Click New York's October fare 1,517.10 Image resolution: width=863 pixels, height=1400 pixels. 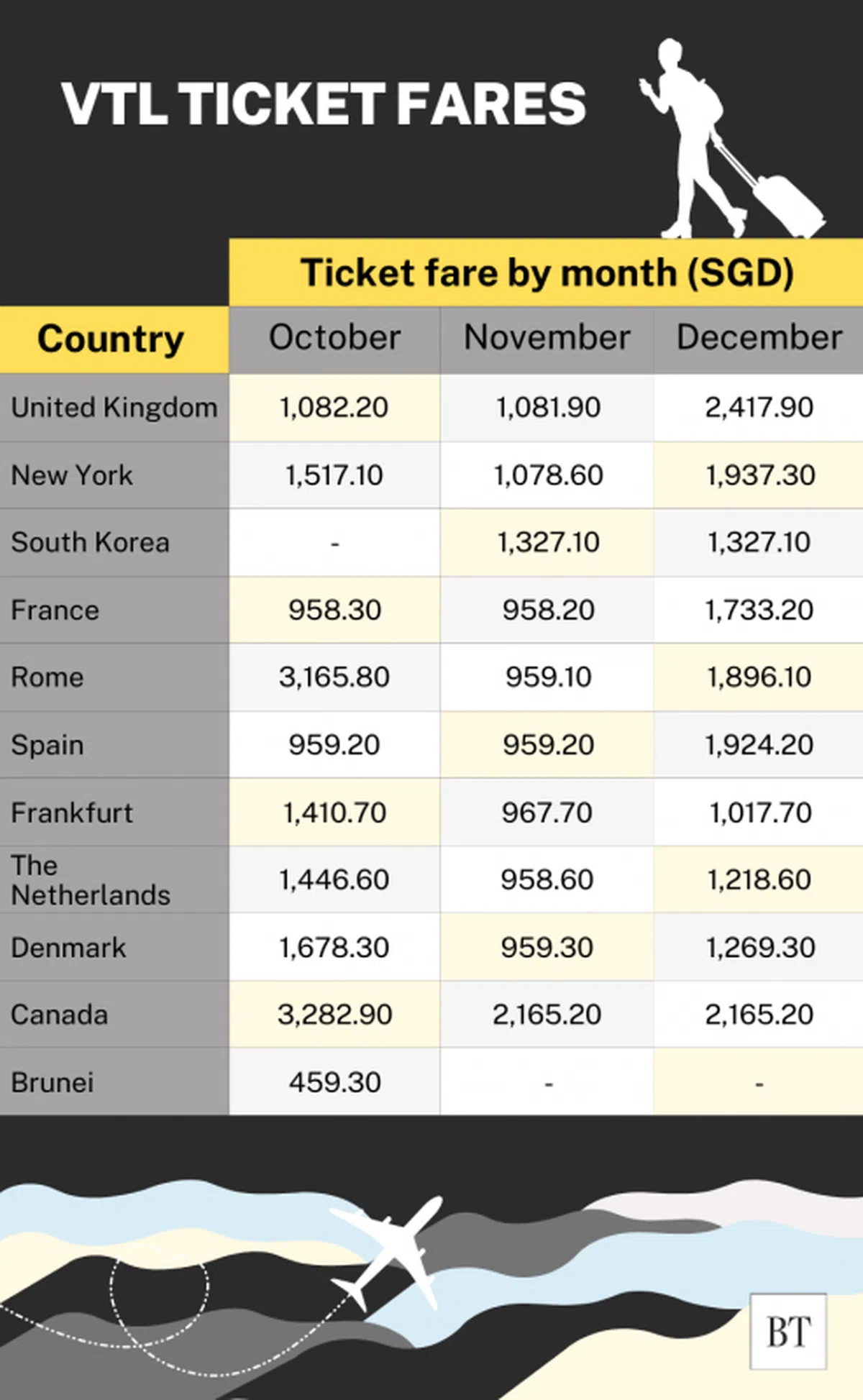tap(334, 475)
